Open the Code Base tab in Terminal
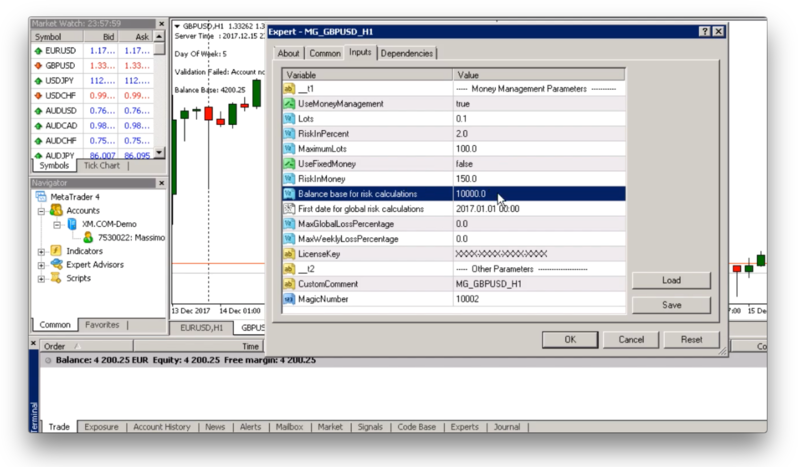Viewport: 800px width, 467px height. [x=416, y=427]
